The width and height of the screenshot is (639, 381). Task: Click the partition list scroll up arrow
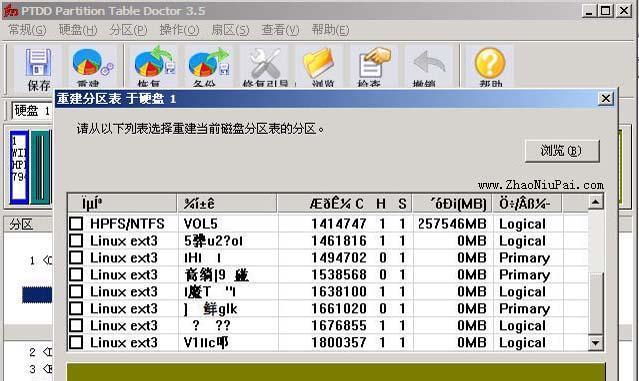[x=595, y=202]
